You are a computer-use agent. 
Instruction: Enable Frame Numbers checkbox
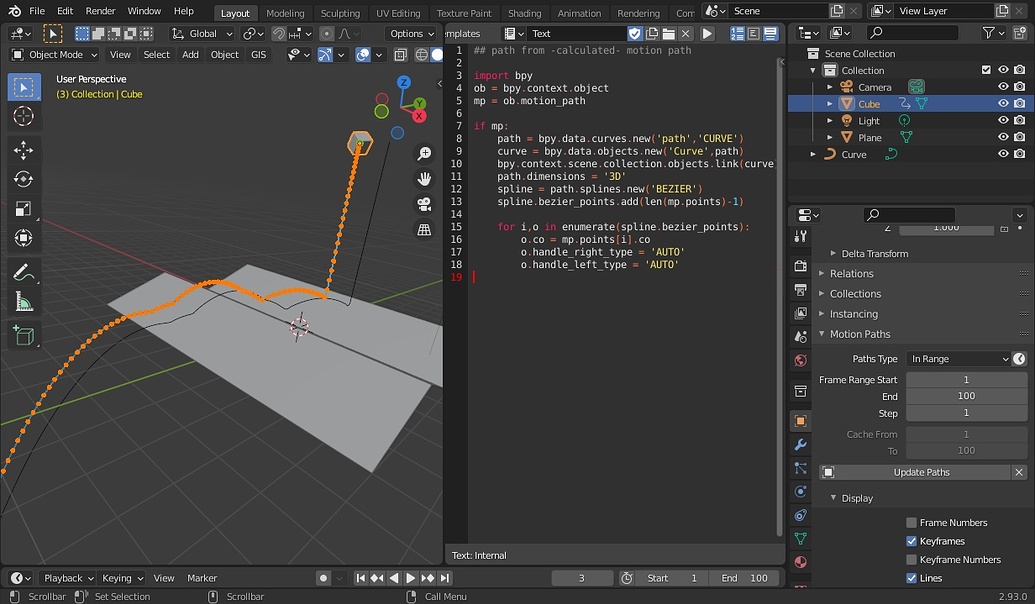click(x=912, y=523)
